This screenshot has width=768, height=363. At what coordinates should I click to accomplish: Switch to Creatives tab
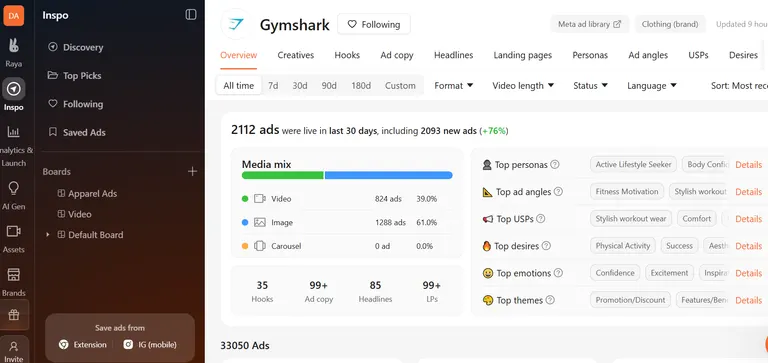coord(296,55)
